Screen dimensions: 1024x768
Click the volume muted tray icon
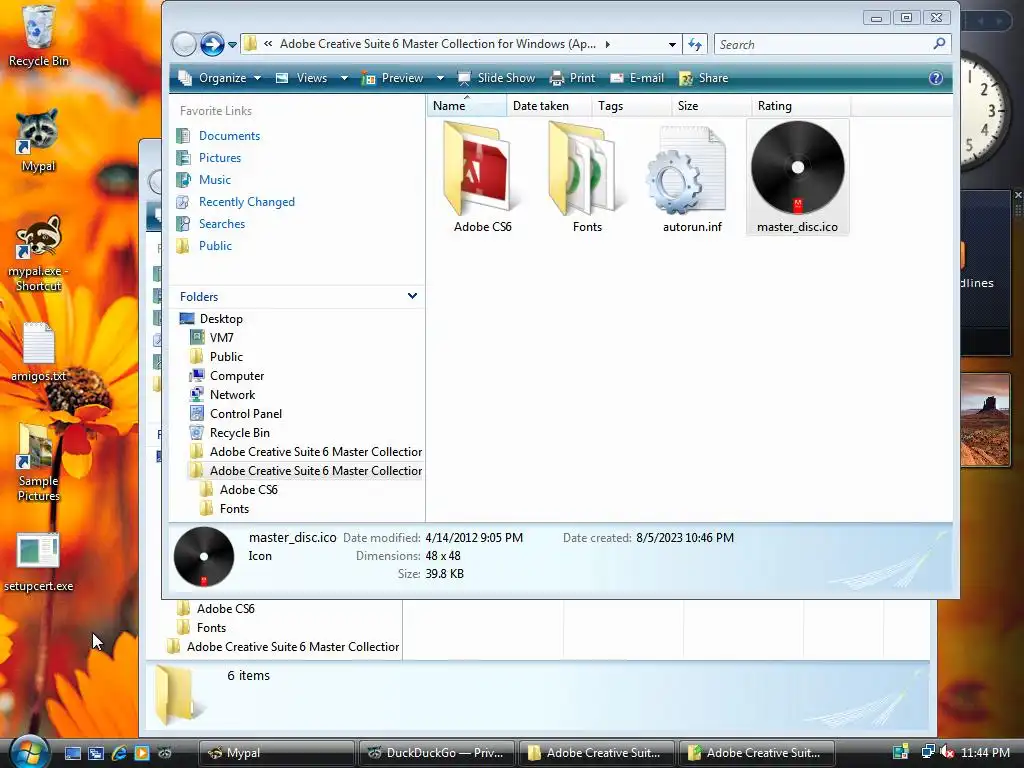point(946,752)
